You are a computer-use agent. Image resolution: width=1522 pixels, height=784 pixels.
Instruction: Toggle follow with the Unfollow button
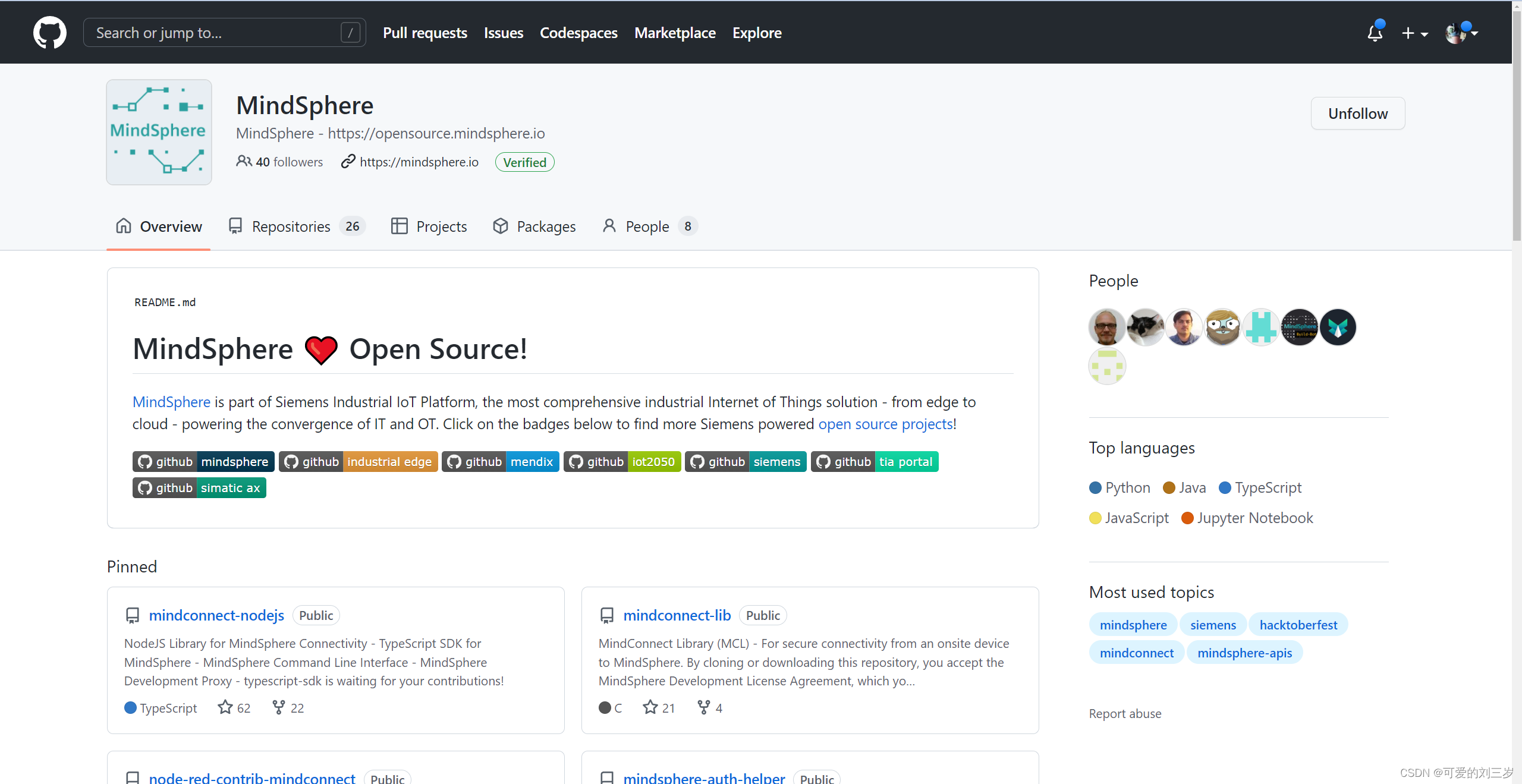click(1357, 114)
